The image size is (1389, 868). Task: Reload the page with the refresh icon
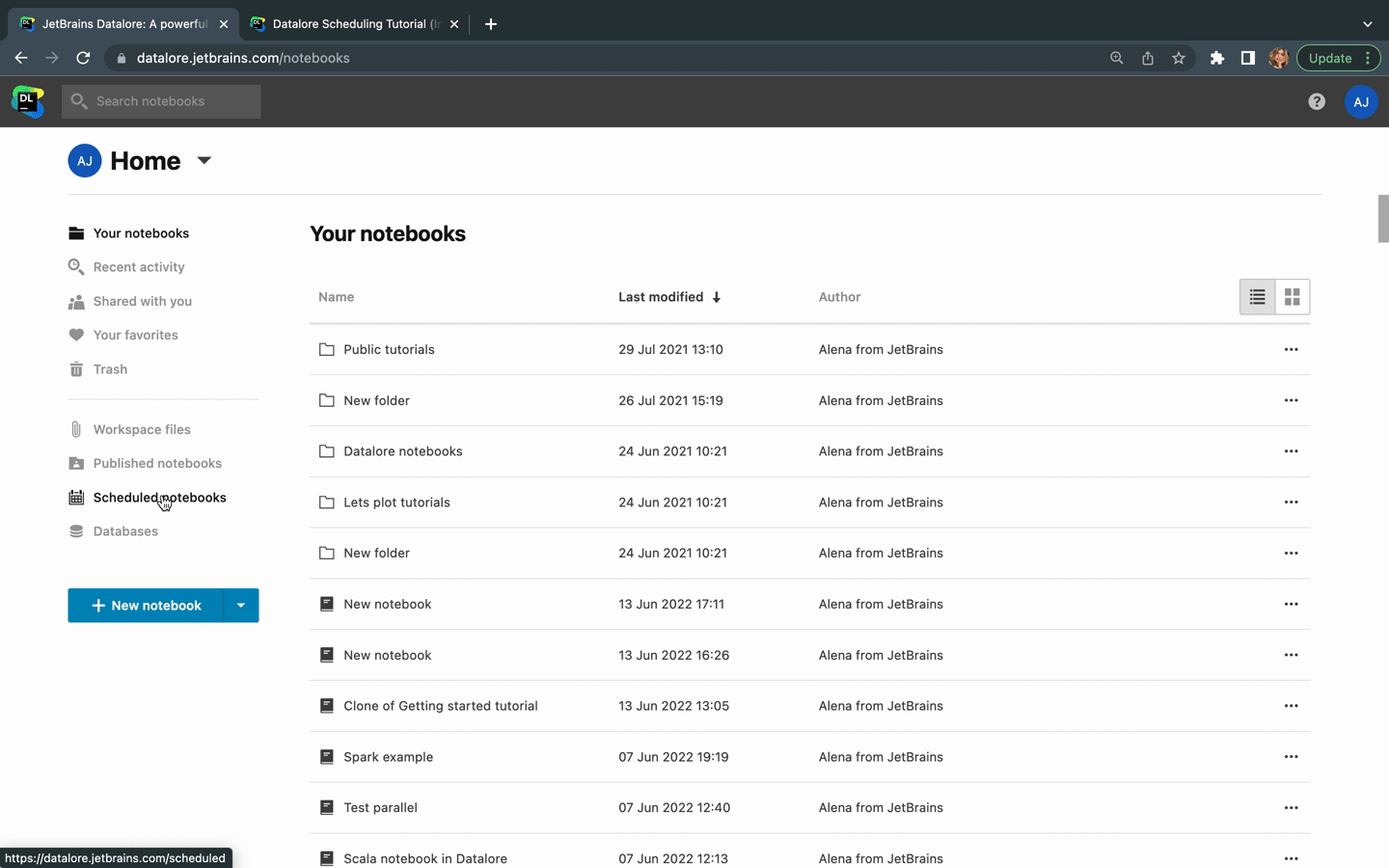click(x=83, y=58)
